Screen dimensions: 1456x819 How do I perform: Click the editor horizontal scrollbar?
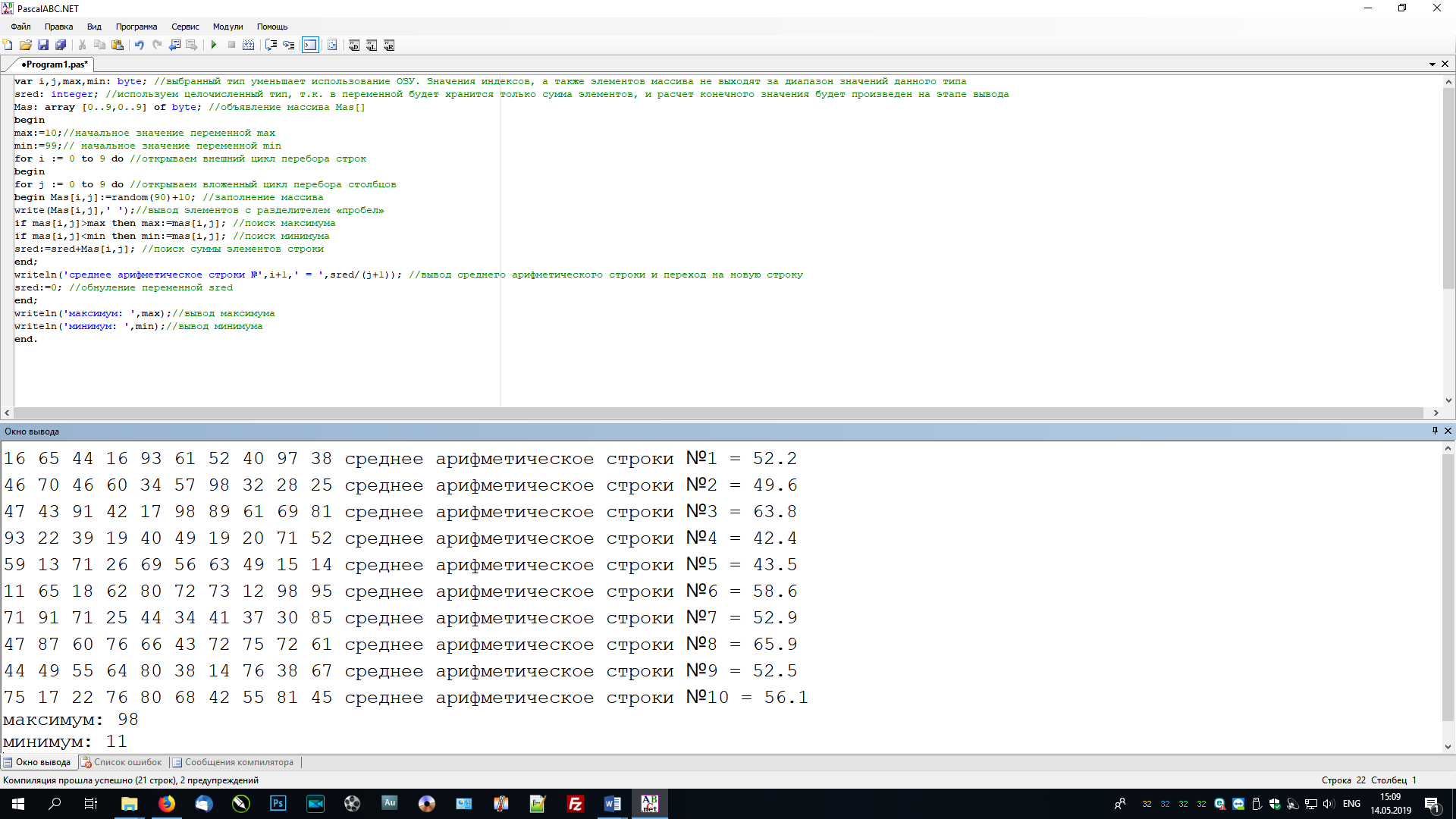coord(718,413)
